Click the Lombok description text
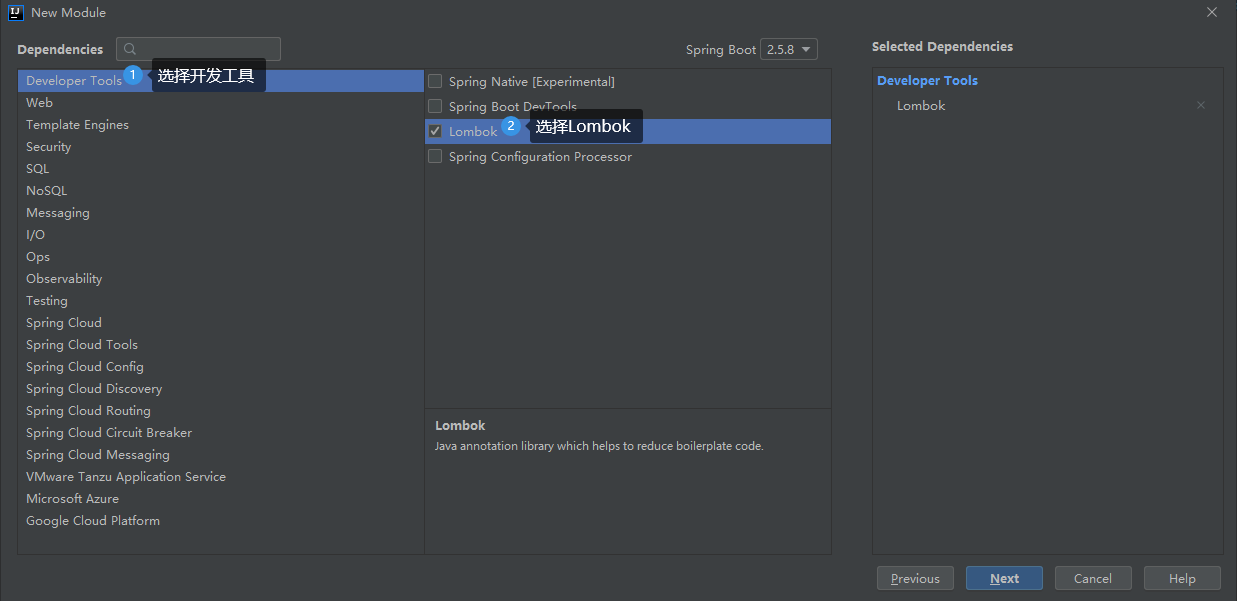 click(x=599, y=446)
